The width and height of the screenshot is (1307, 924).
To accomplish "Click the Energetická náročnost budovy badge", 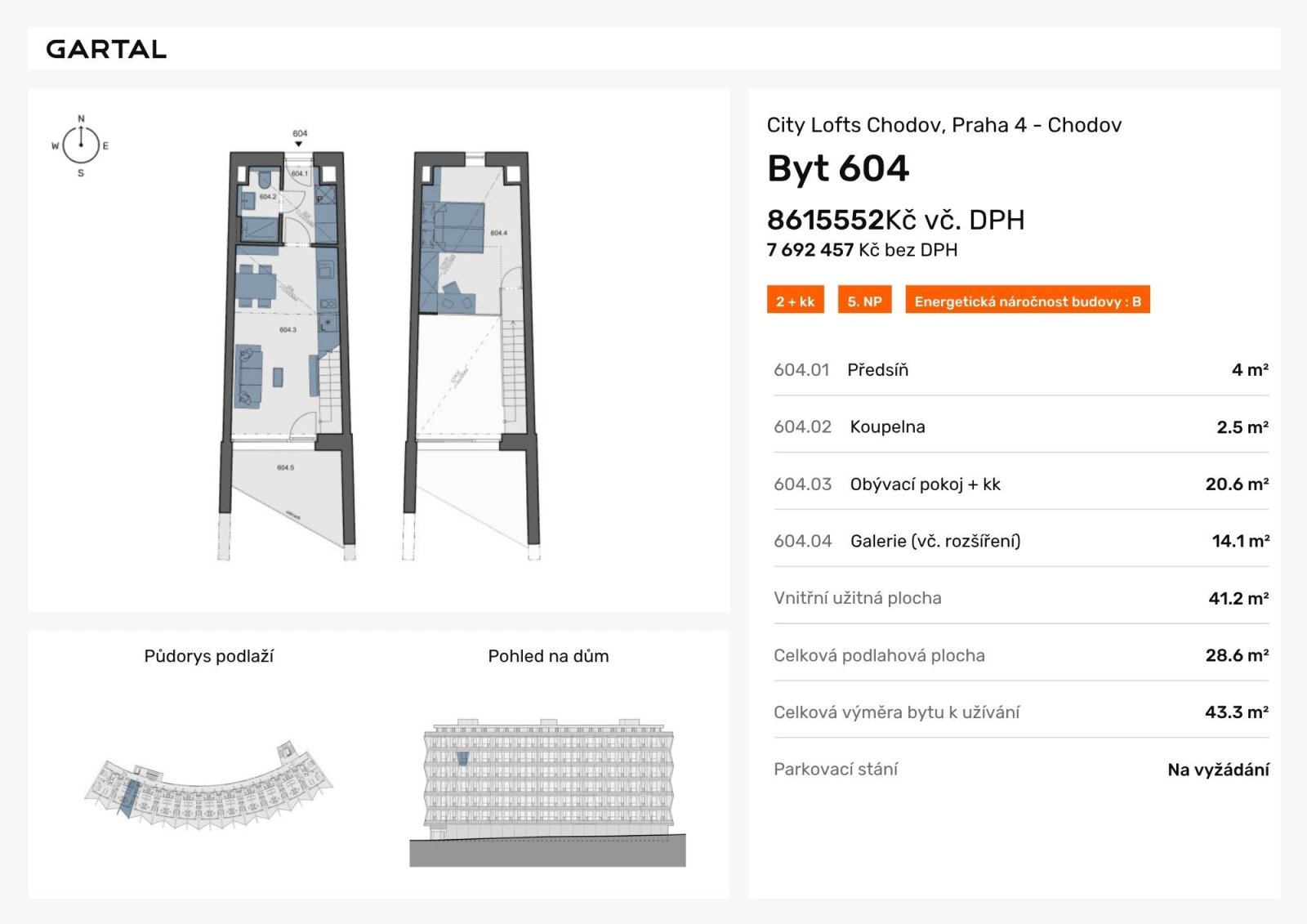I will [x=1027, y=301].
